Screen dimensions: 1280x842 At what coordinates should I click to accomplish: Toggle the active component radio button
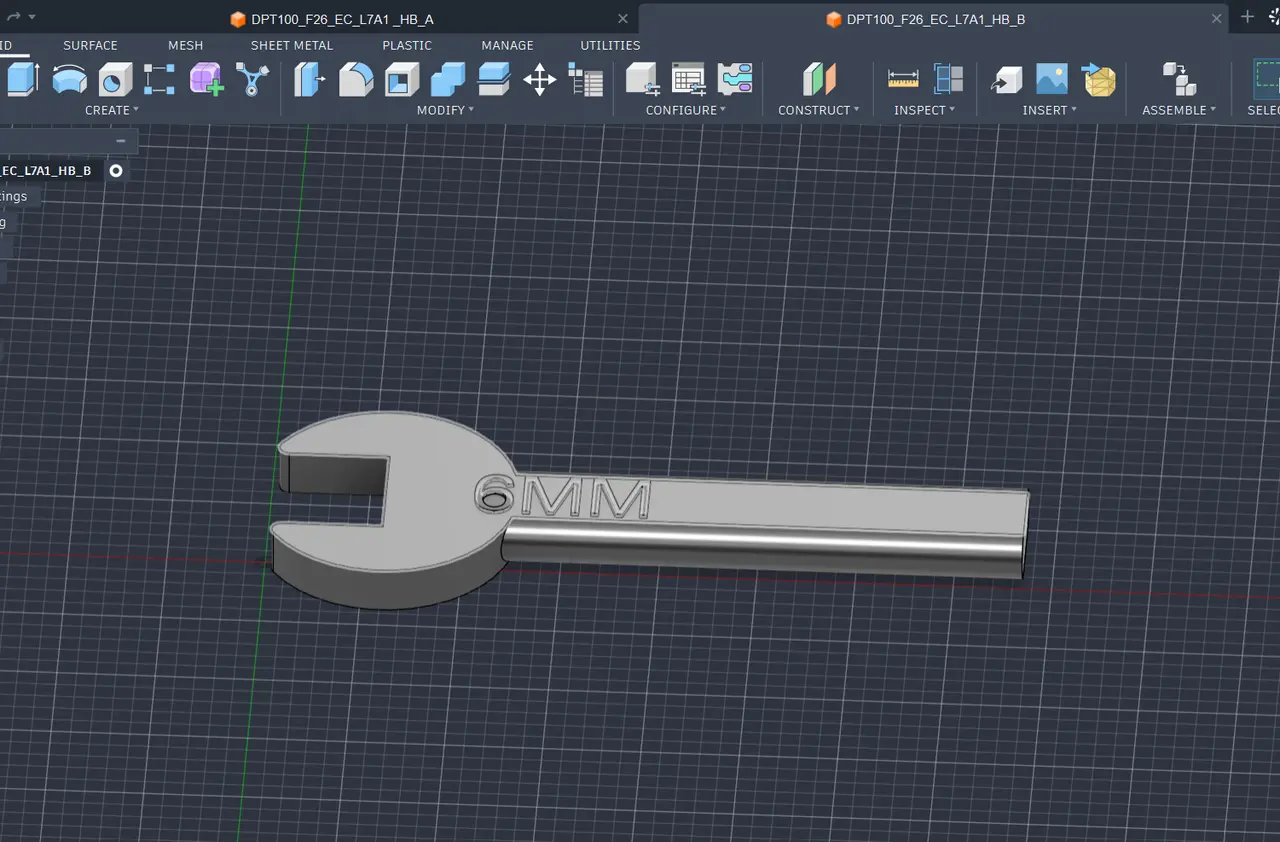(x=116, y=171)
